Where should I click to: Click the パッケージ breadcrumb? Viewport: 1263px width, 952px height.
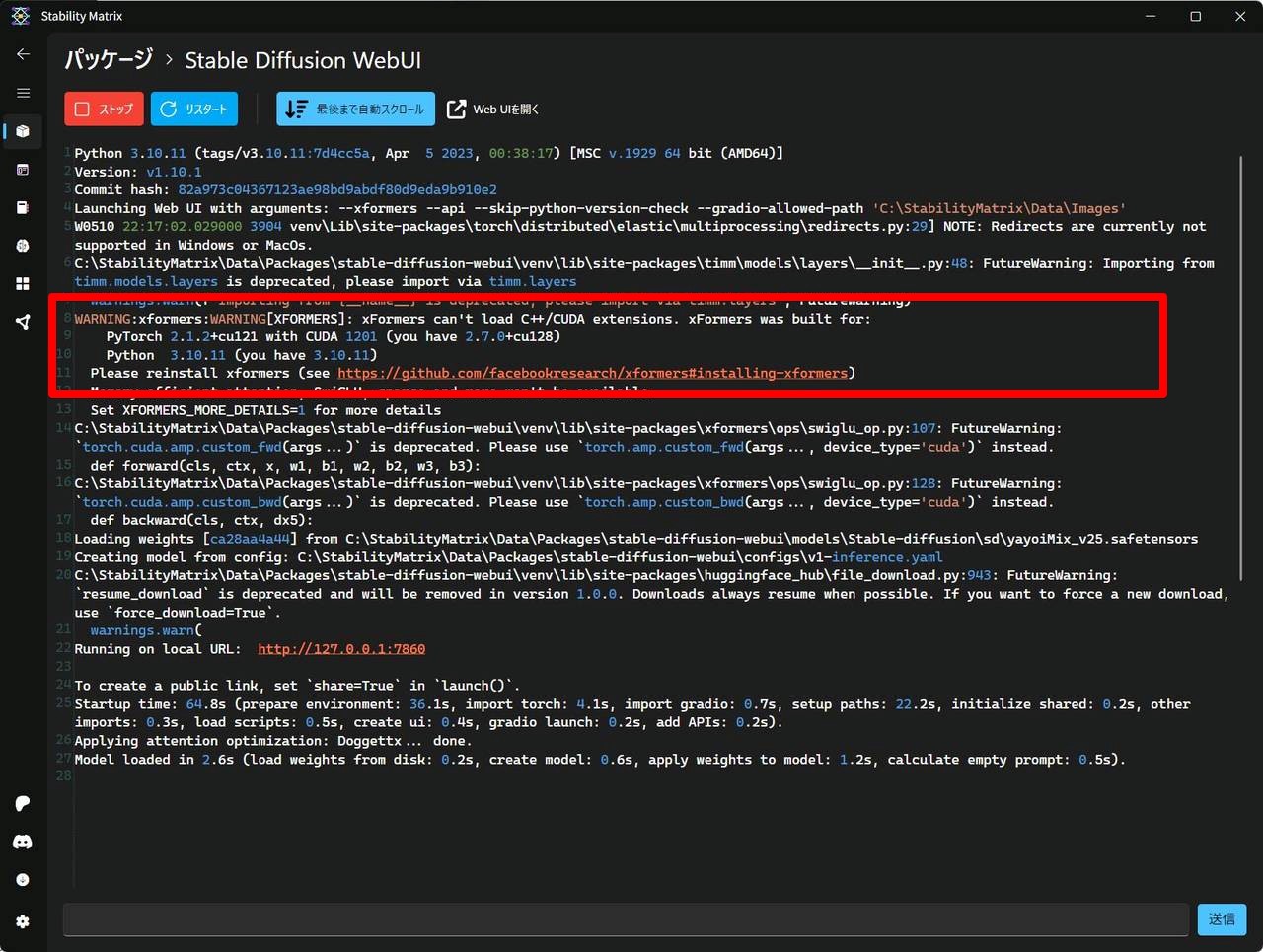[109, 60]
